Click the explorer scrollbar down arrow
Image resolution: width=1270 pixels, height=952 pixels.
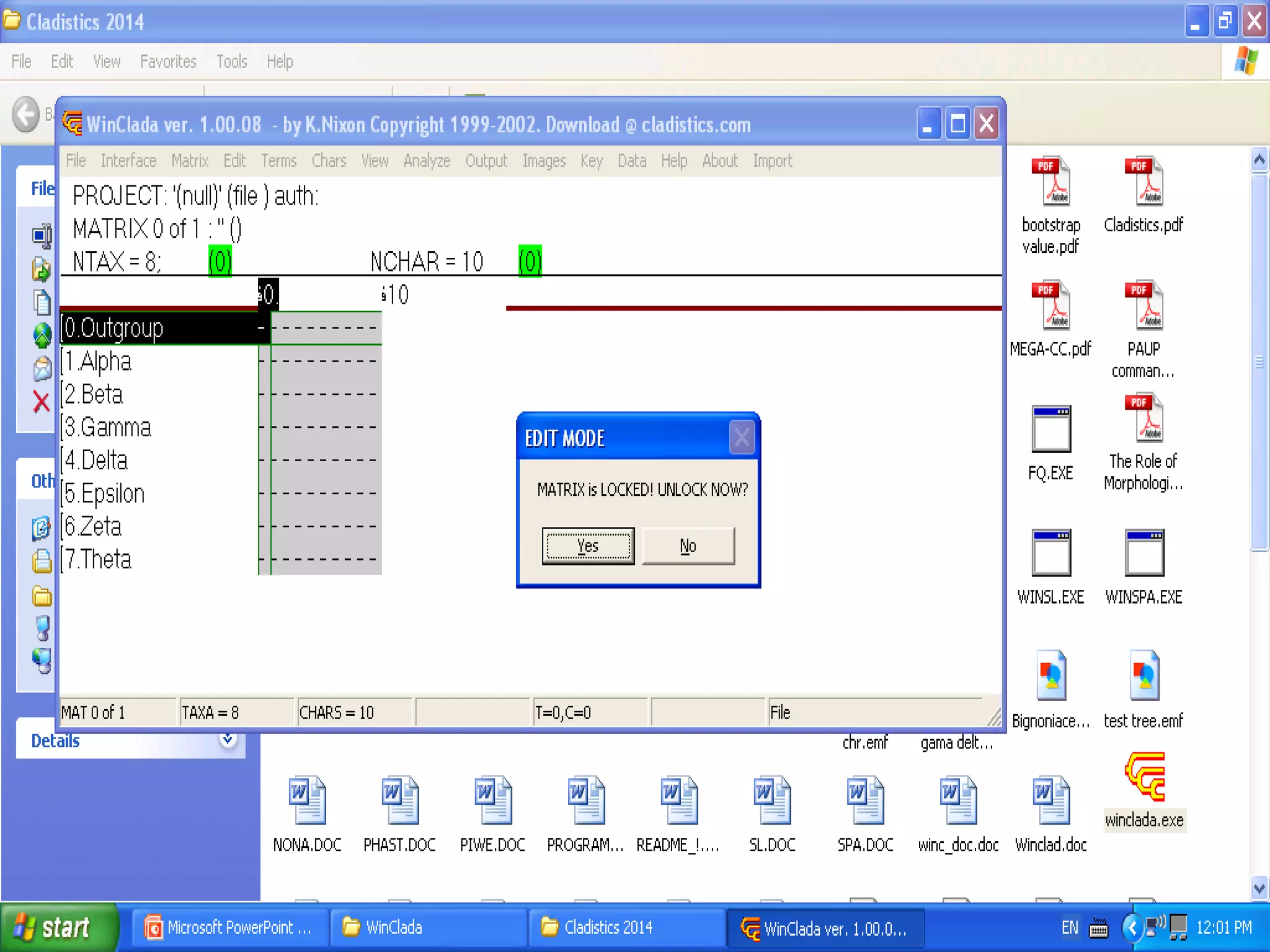pos(1259,888)
